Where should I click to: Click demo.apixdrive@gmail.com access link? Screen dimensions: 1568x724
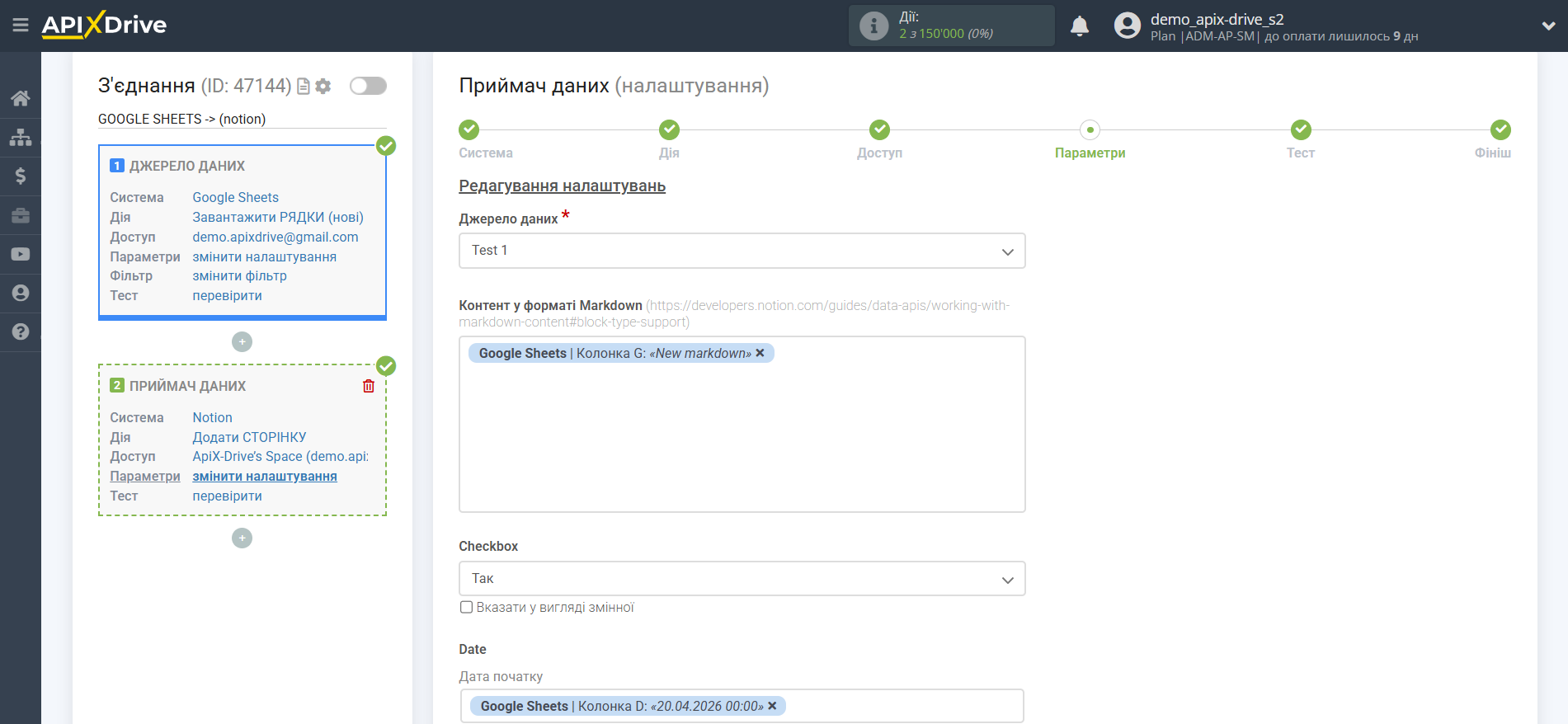click(x=275, y=237)
